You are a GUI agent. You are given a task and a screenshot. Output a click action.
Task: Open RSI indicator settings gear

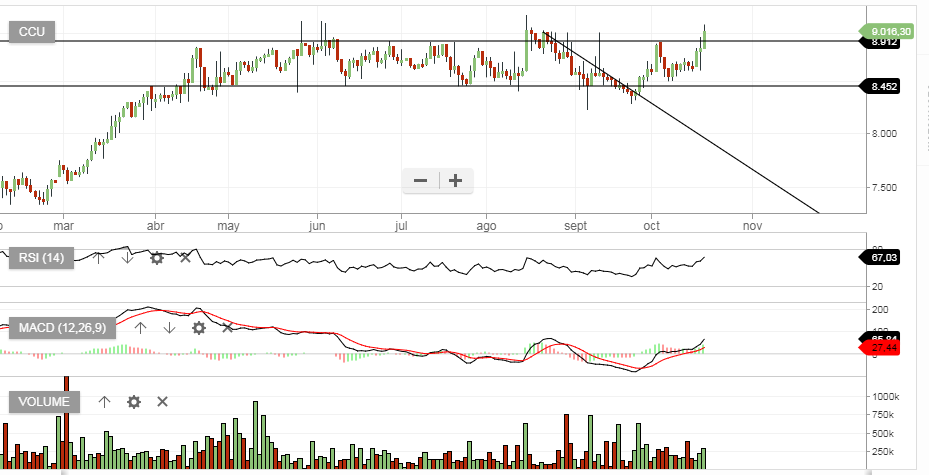tap(156, 258)
